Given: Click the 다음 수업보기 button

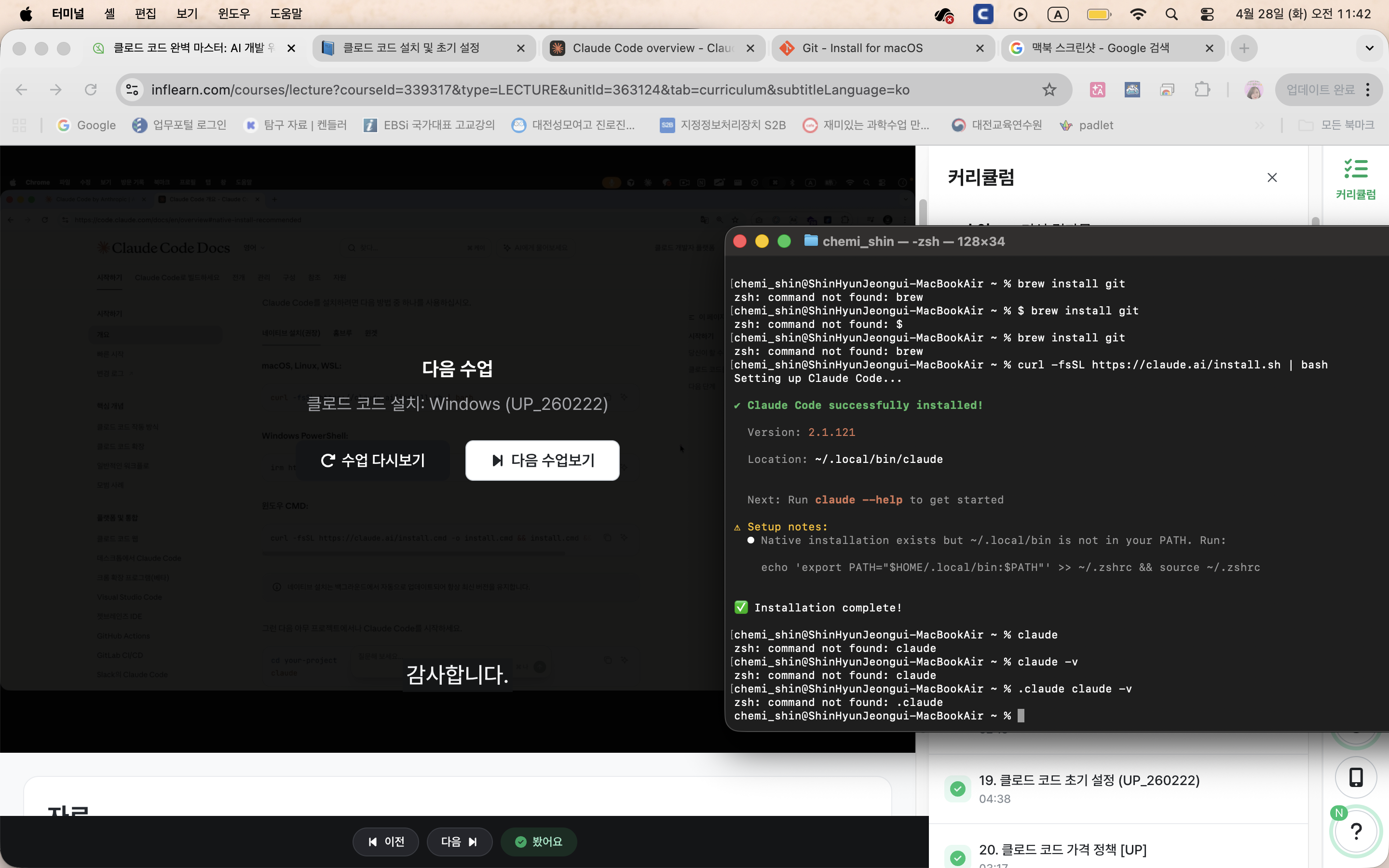Looking at the screenshot, I should (542, 461).
